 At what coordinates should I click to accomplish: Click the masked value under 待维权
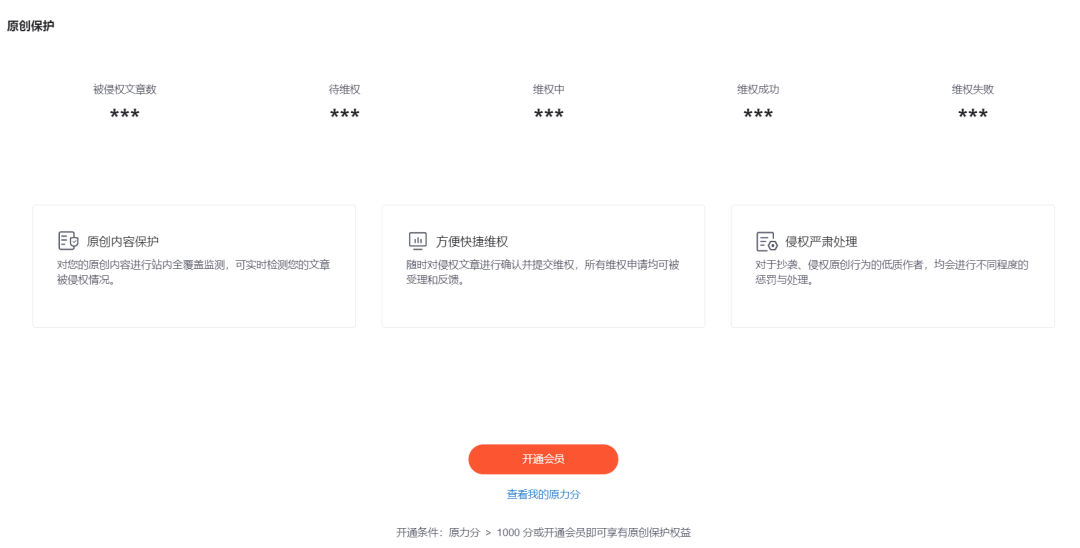(x=344, y=114)
